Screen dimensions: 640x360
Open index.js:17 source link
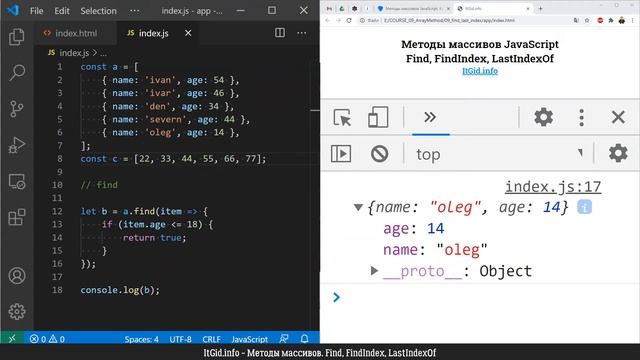[x=553, y=187]
